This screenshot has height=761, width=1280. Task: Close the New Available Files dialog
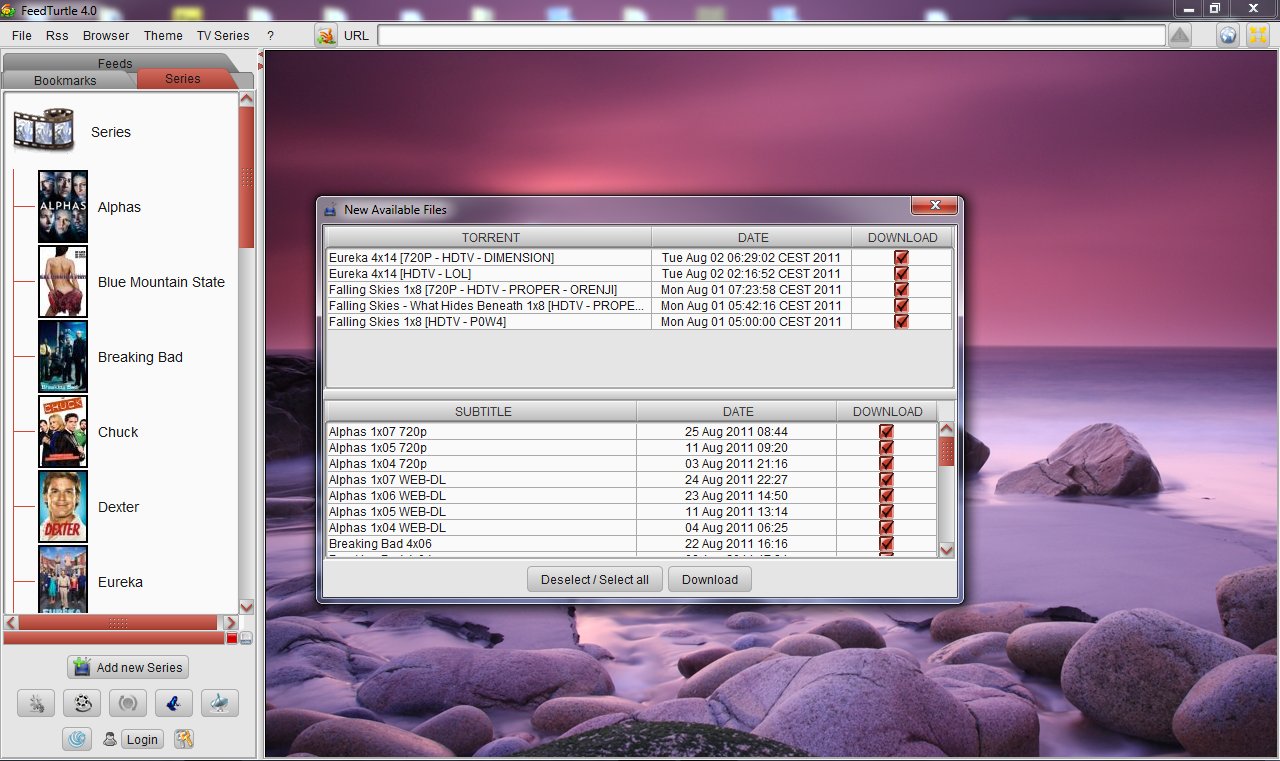pos(935,205)
